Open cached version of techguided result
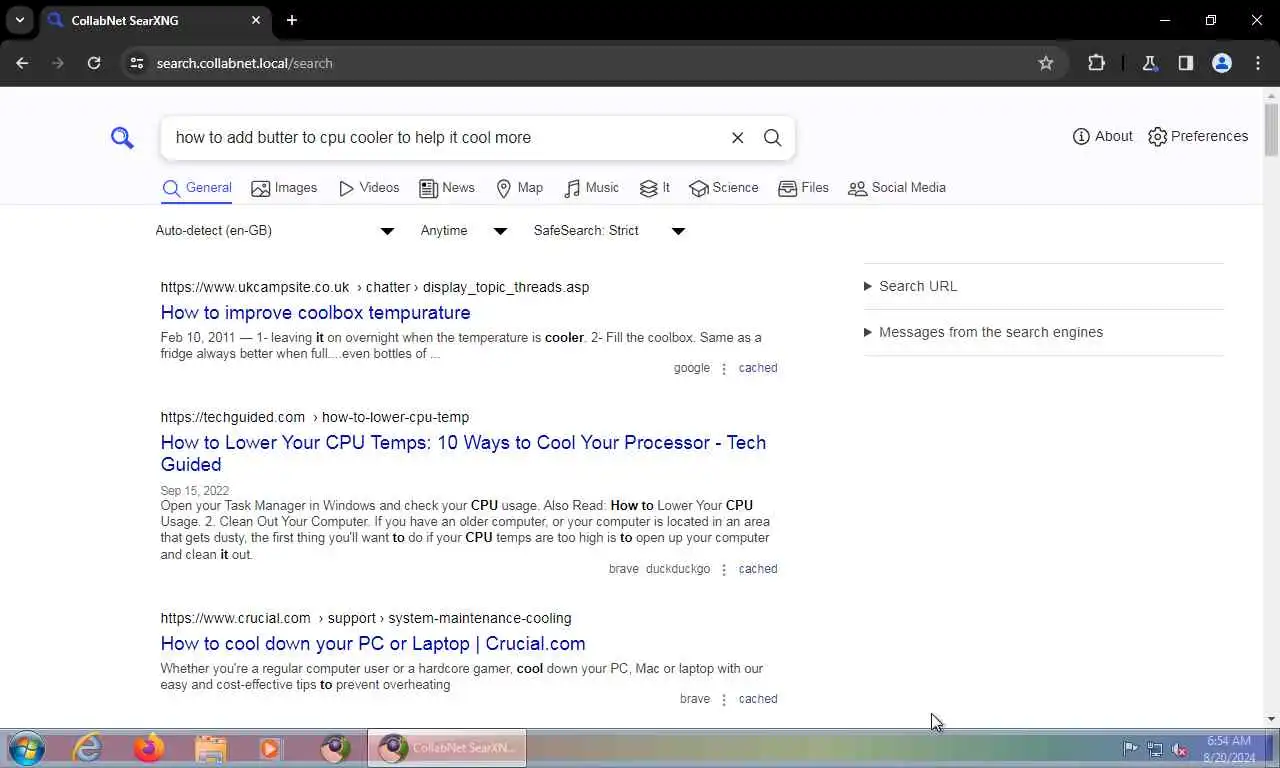 [758, 569]
